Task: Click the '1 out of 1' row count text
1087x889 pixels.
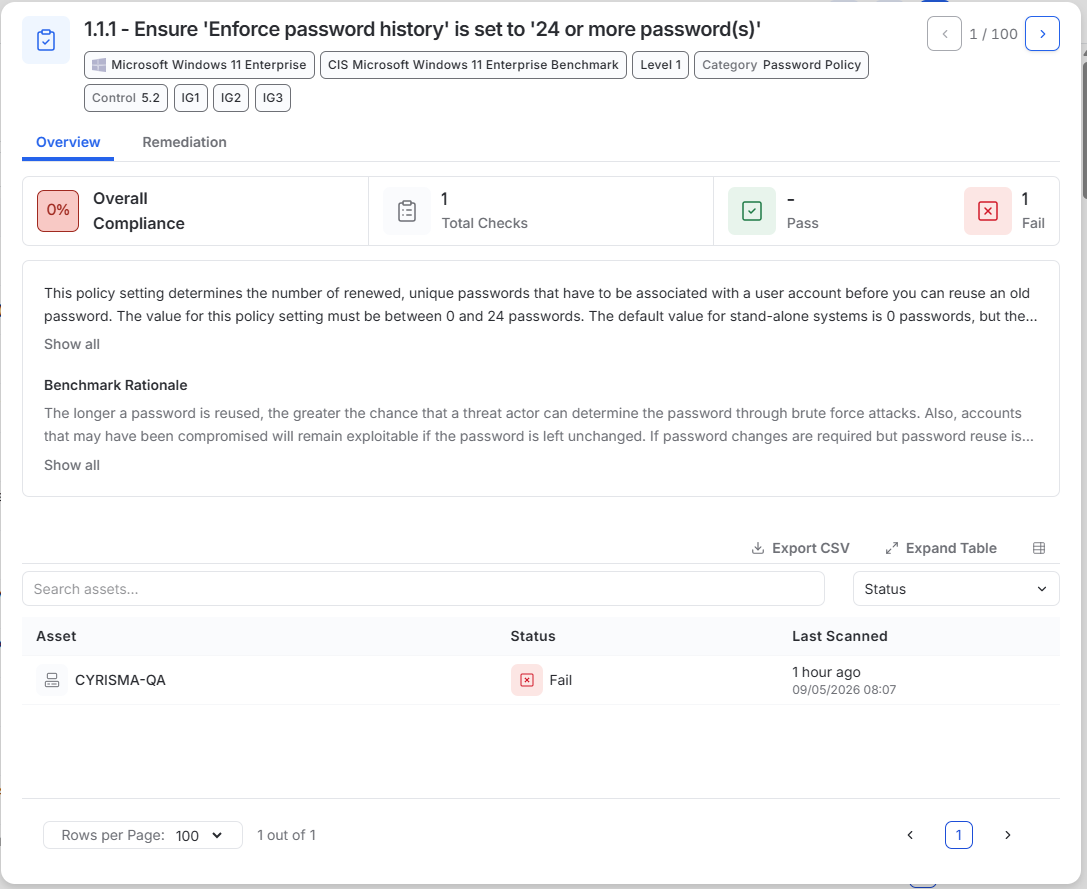Action: point(286,835)
